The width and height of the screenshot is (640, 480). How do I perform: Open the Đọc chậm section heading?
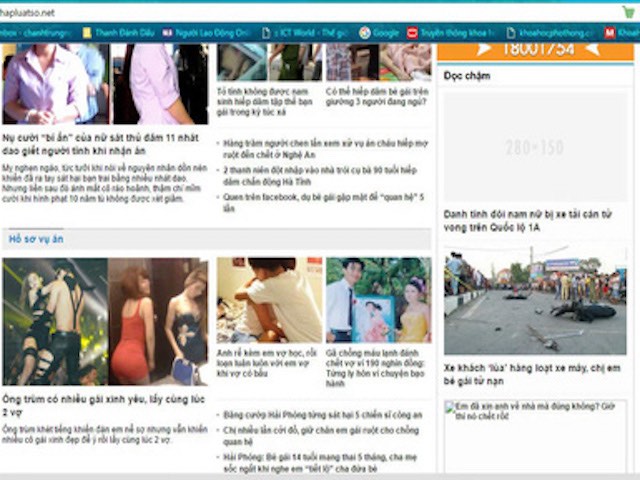pos(467,76)
